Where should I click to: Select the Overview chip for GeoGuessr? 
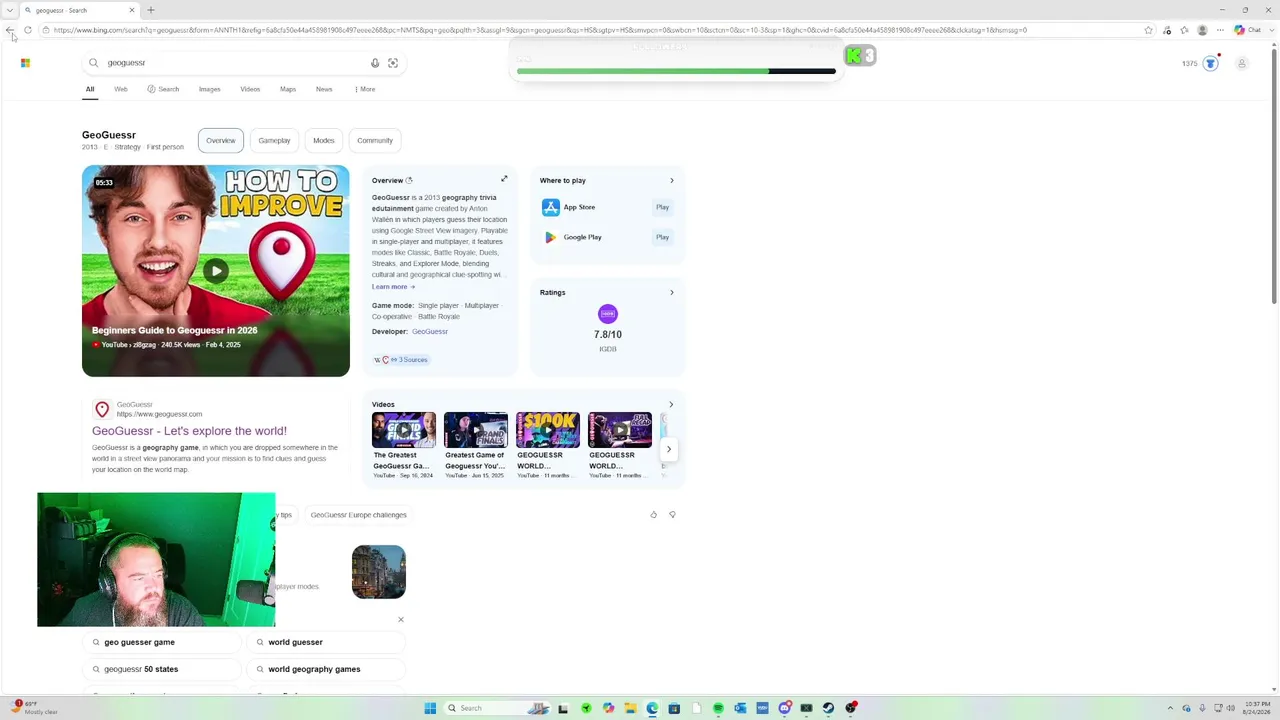tap(221, 140)
